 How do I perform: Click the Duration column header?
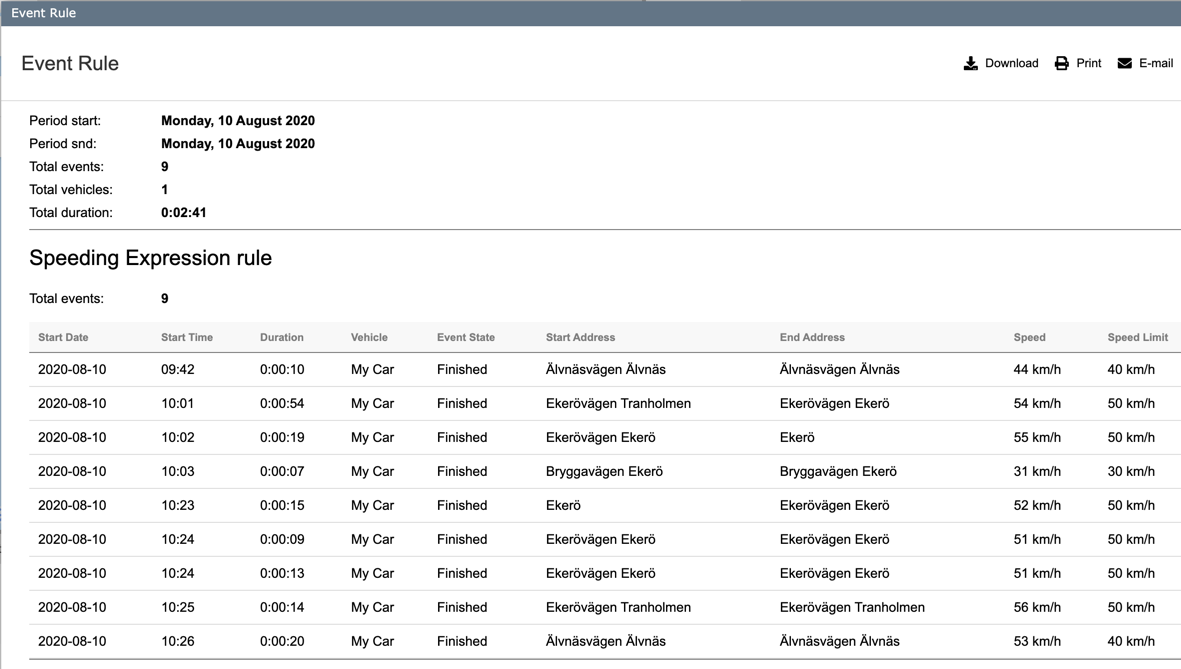[281, 338]
